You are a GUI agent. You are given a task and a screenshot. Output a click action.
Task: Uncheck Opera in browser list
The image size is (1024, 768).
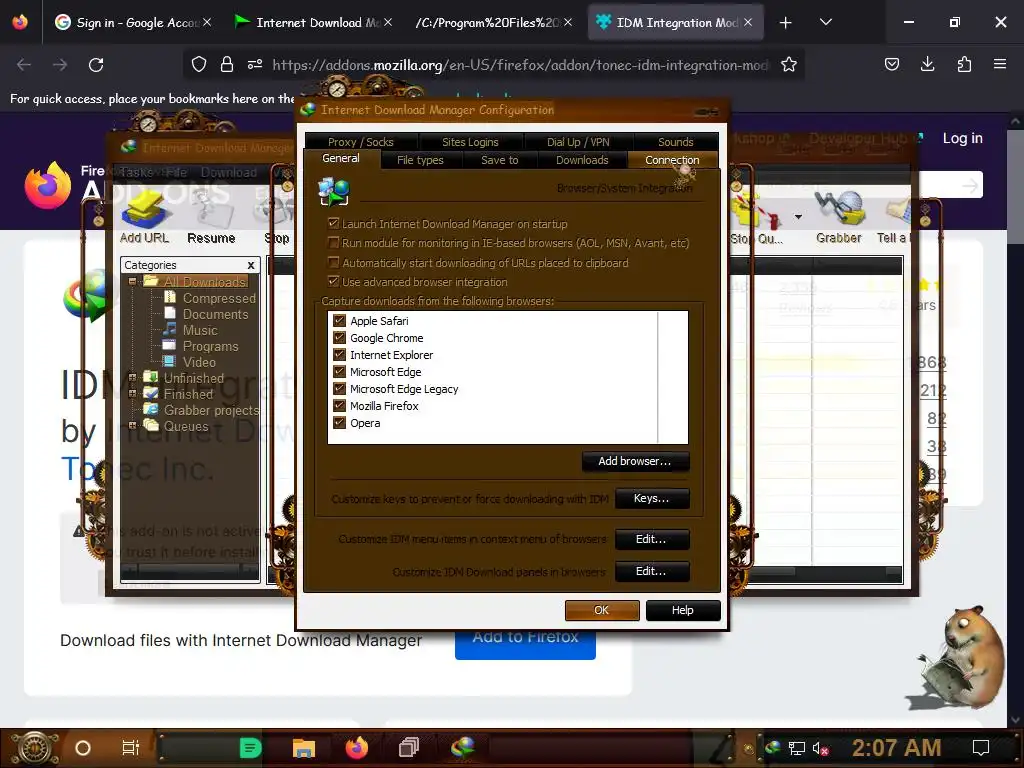pos(339,423)
